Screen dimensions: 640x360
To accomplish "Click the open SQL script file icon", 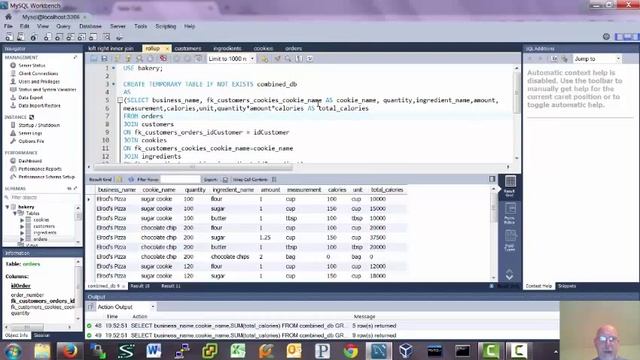I will coord(93,59).
